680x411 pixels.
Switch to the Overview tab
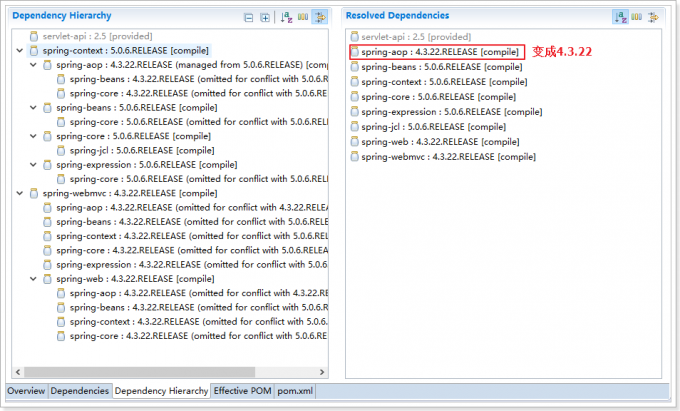point(27,391)
